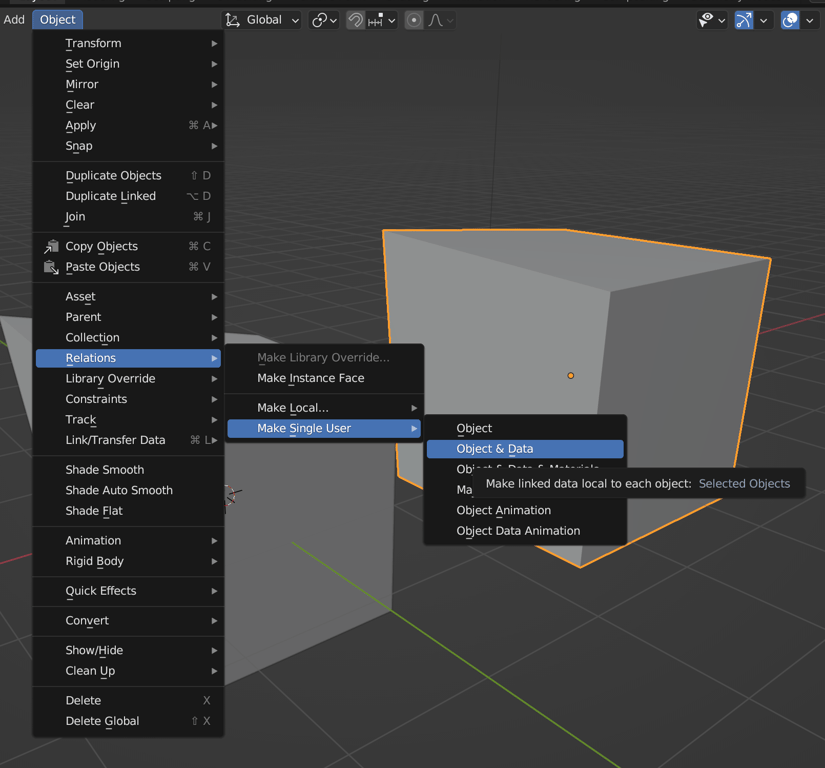The height and width of the screenshot is (768, 825).
Task: Open the pivot point selector icon
Action: [x=320, y=20]
